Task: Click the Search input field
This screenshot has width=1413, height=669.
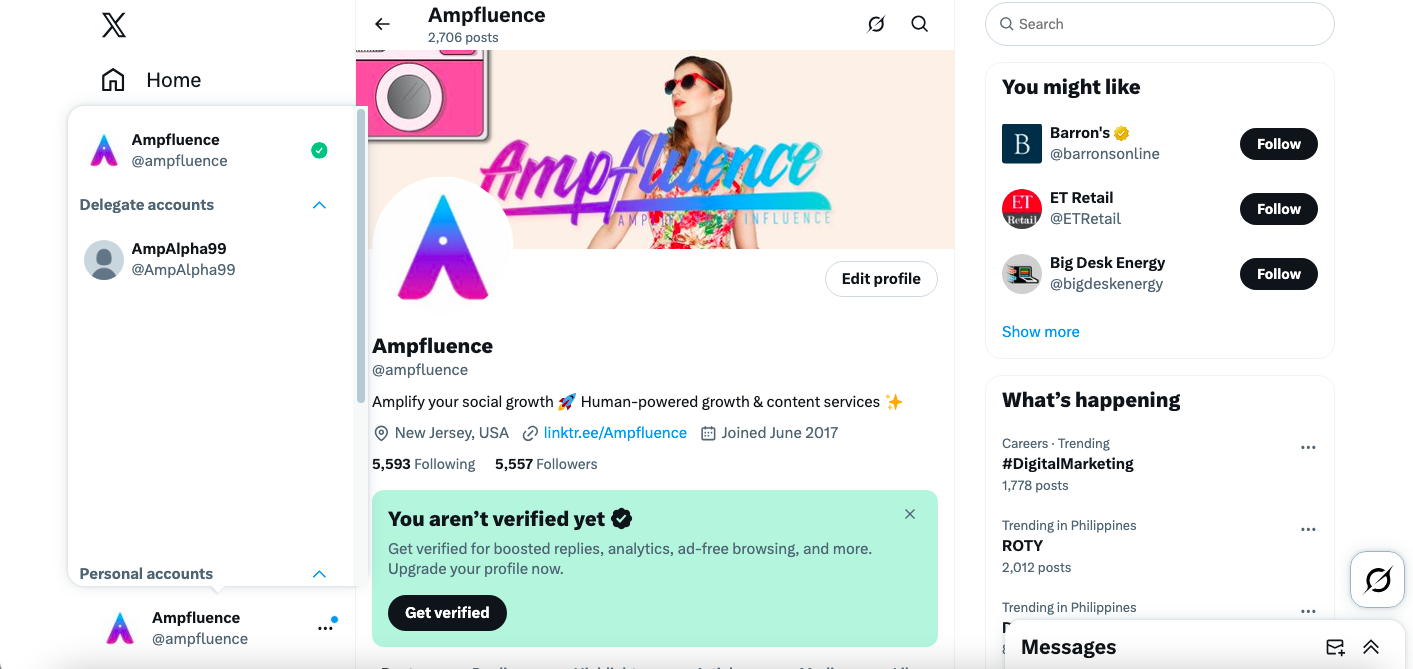Action: click(x=1160, y=24)
